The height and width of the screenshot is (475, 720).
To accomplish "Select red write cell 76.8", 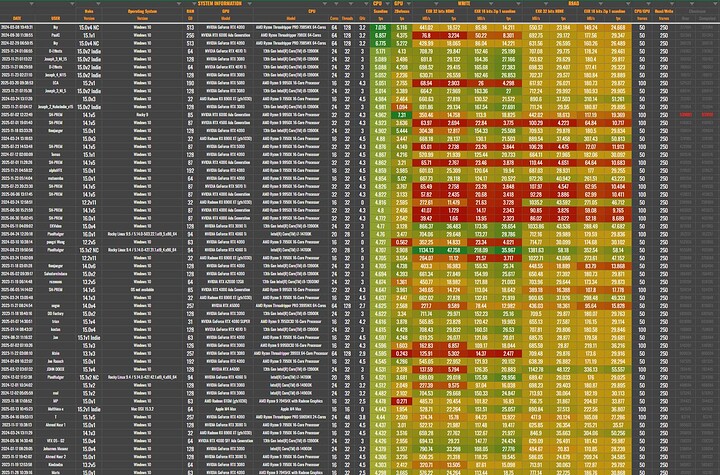I will 426,35.
